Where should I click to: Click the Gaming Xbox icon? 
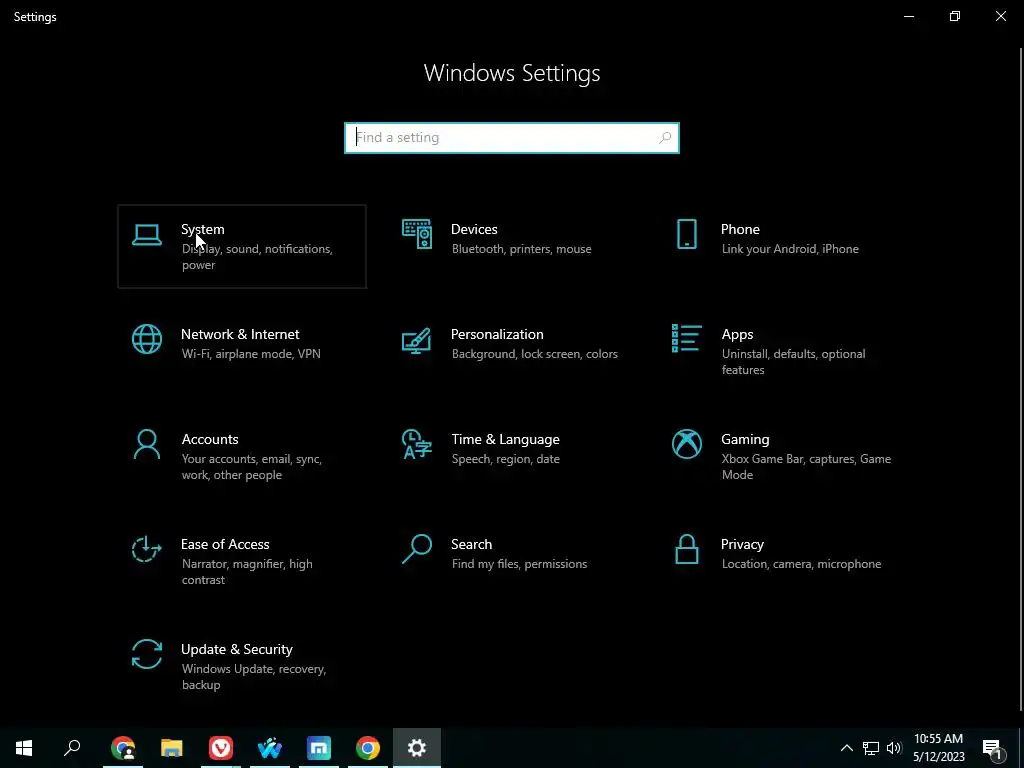(686, 444)
